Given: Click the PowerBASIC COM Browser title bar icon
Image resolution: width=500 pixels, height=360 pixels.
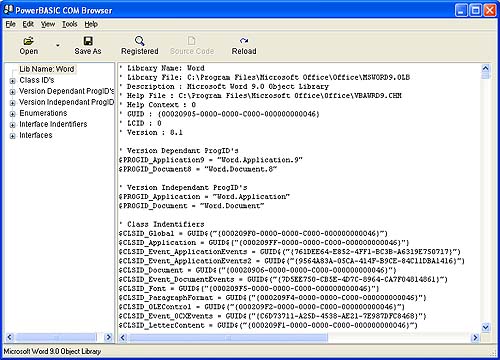Looking at the screenshot, I should (x=8, y=10).
